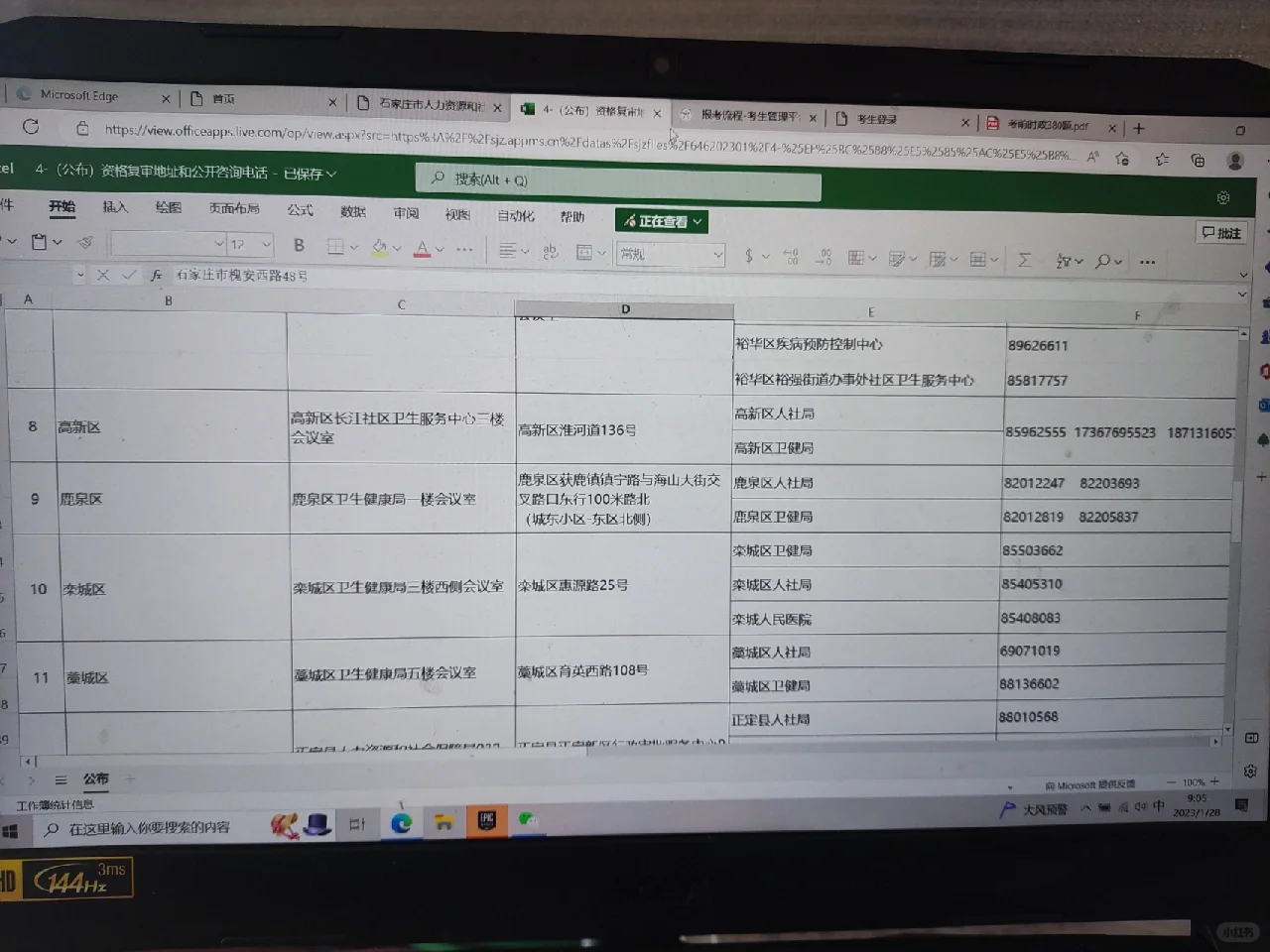Toggle wrap text in alignment group
This screenshot has height=952, width=1270.
point(551,251)
